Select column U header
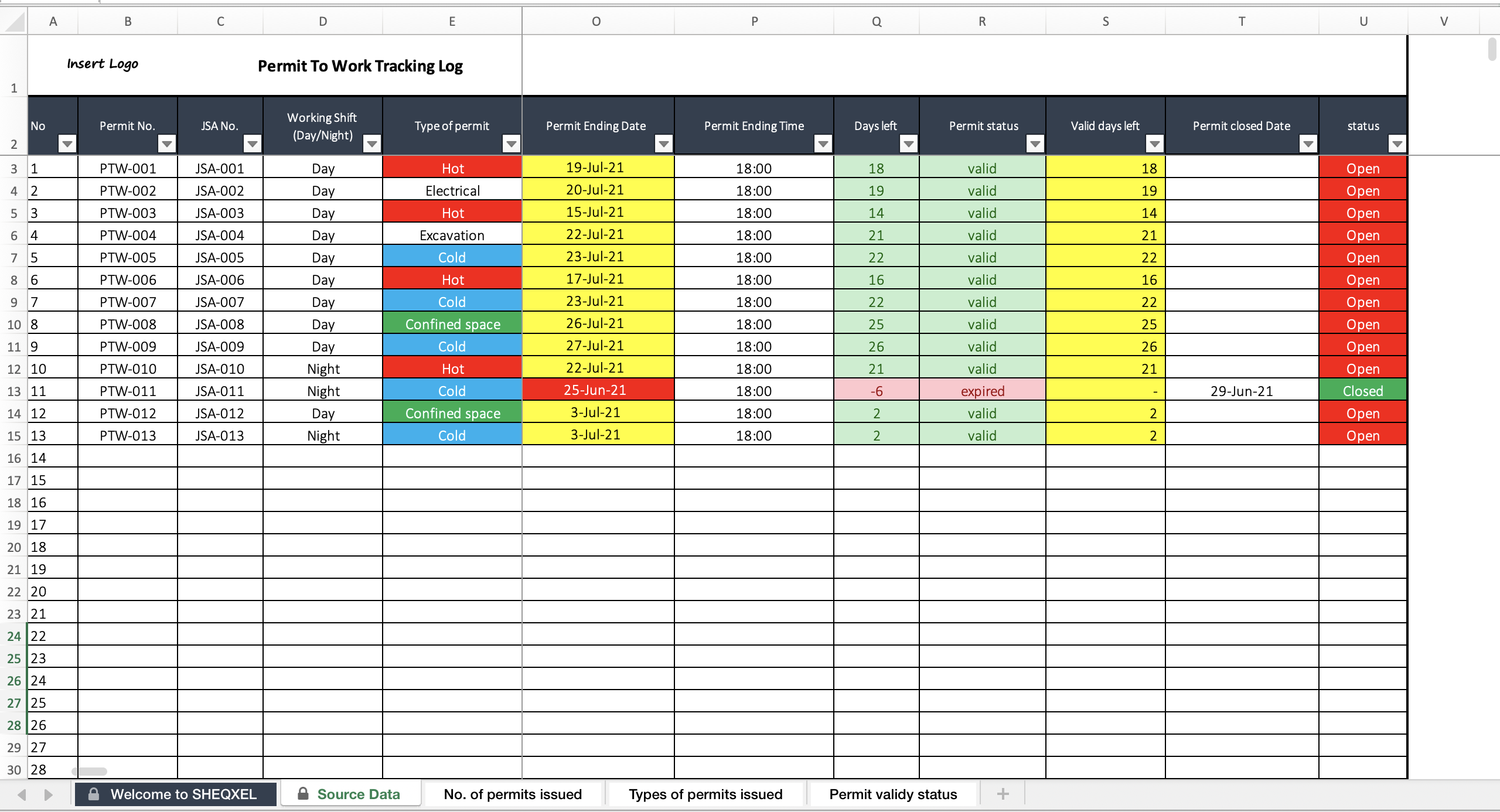 (1363, 22)
